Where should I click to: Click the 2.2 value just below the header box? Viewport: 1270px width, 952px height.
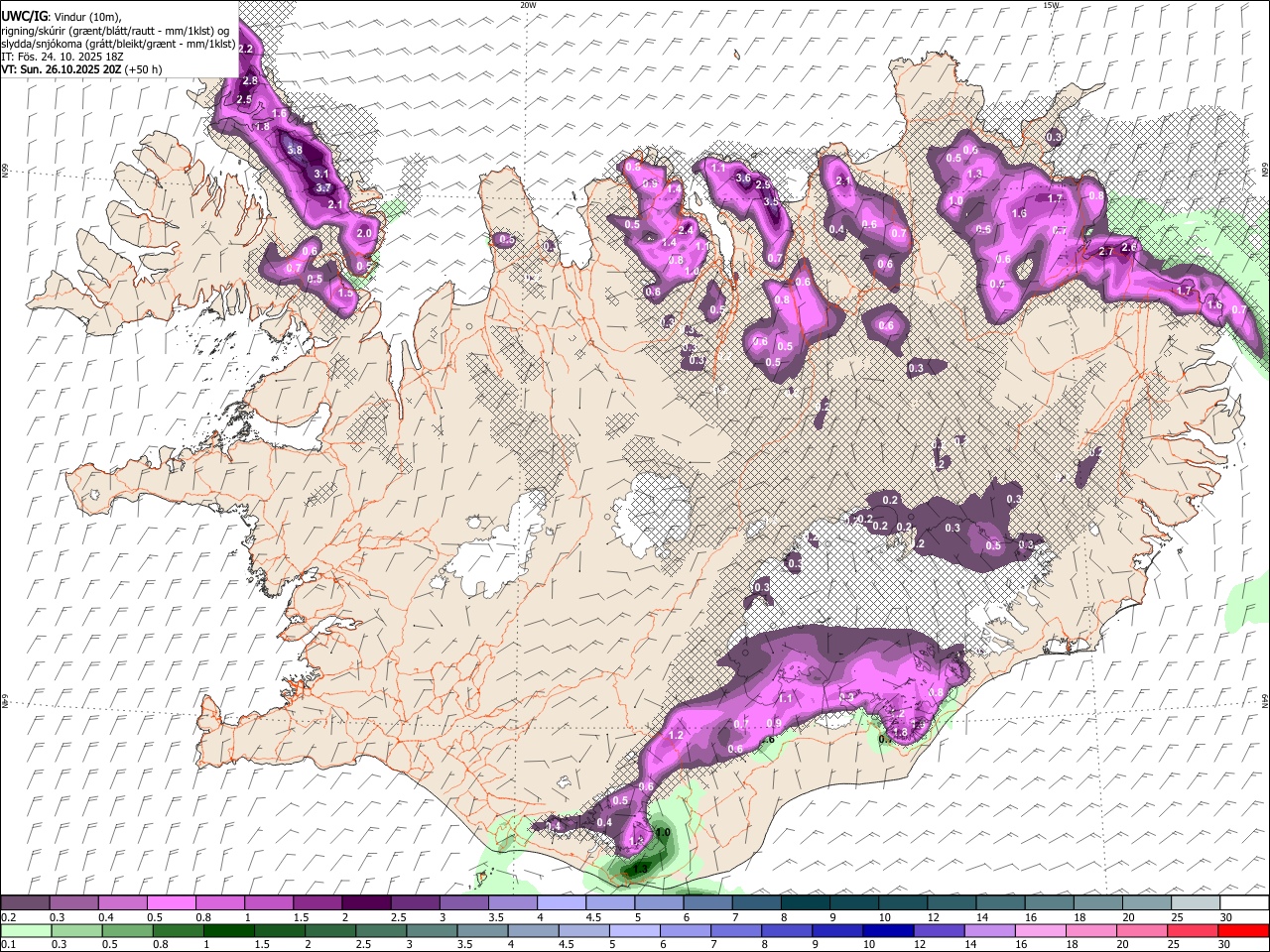[x=246, y=49]
